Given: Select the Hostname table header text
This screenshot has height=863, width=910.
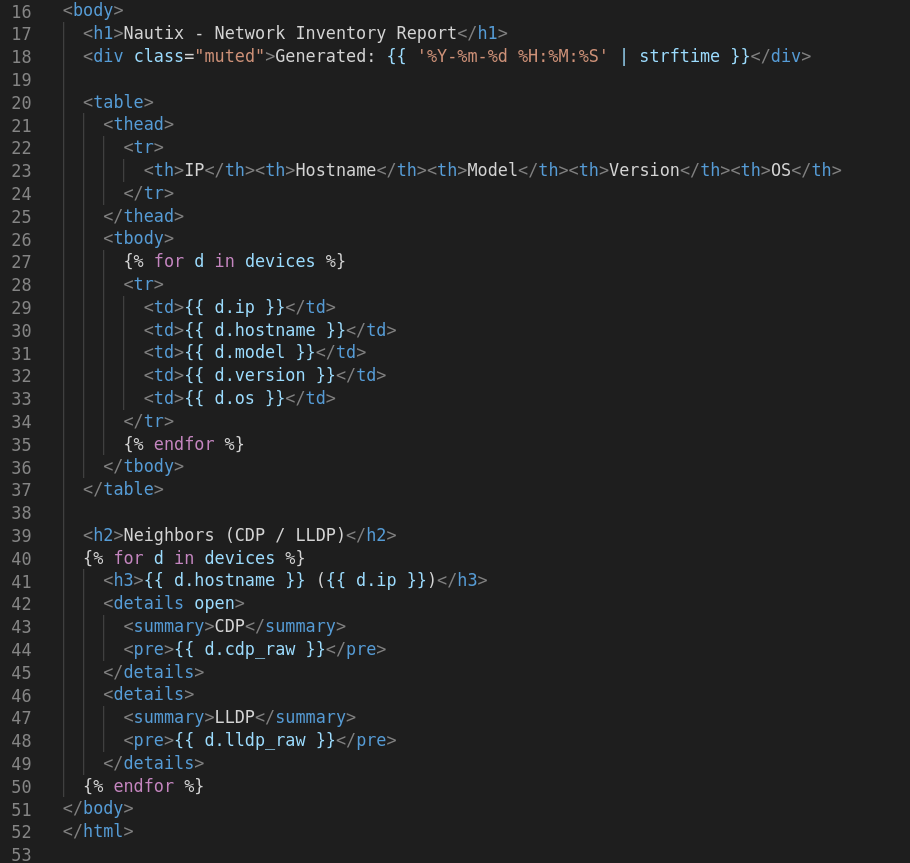Looking at the screenshot, I should (x=336, y=170).
